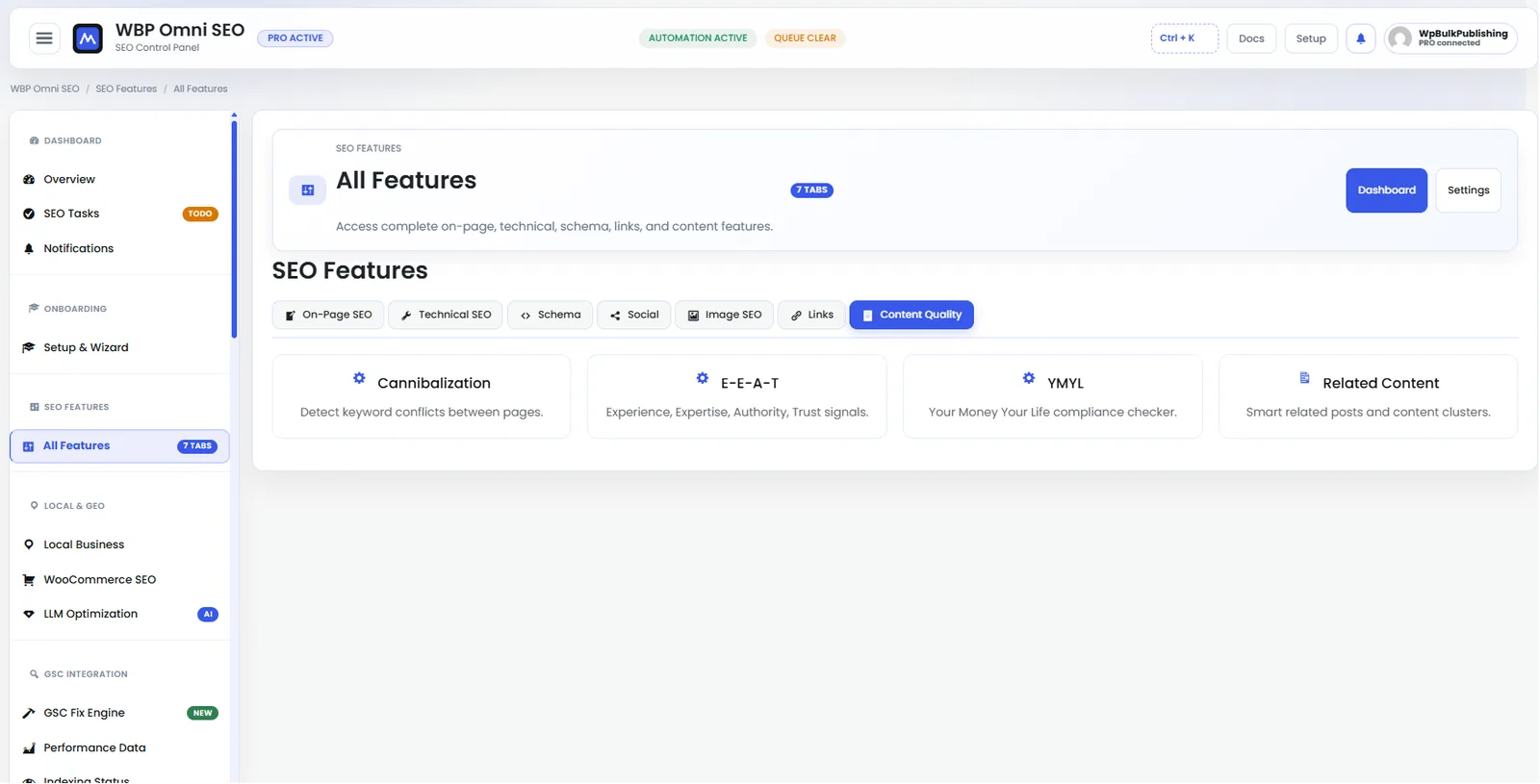Click the AUTOMATION ACTIVE status badge
Screen dimensions: 1540x784
698,38
